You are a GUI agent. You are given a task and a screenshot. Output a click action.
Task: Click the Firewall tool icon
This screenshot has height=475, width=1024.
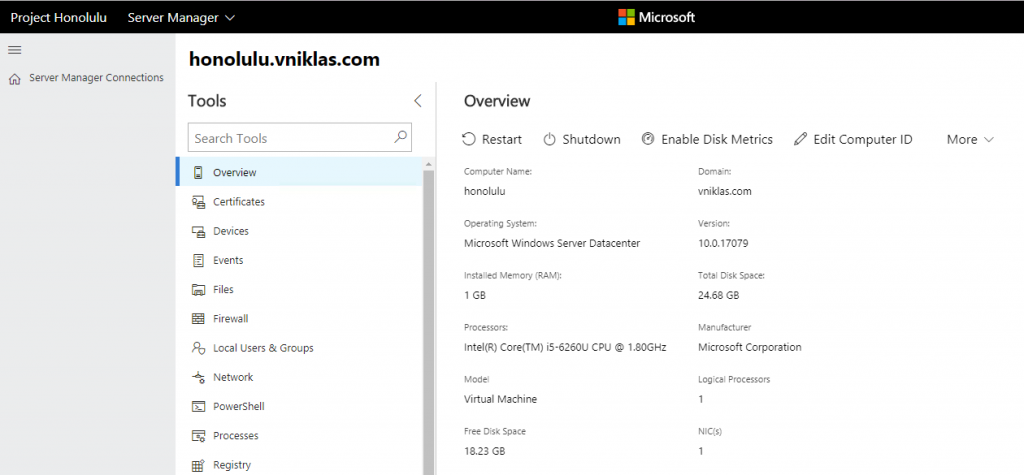click(x=198, y=319)
